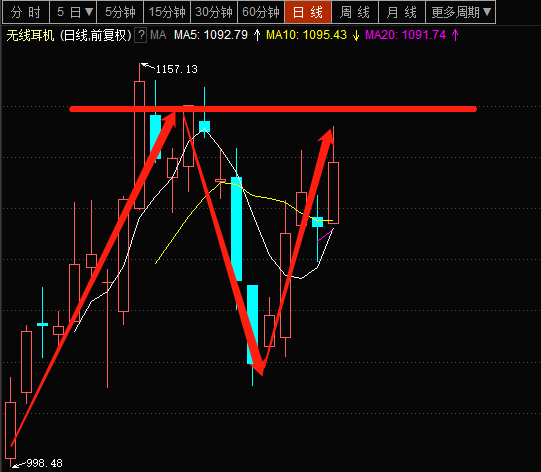Expand the 更多周期 dropdown
This screenshot has width=541, height=472.
click(x=461, y=12)
